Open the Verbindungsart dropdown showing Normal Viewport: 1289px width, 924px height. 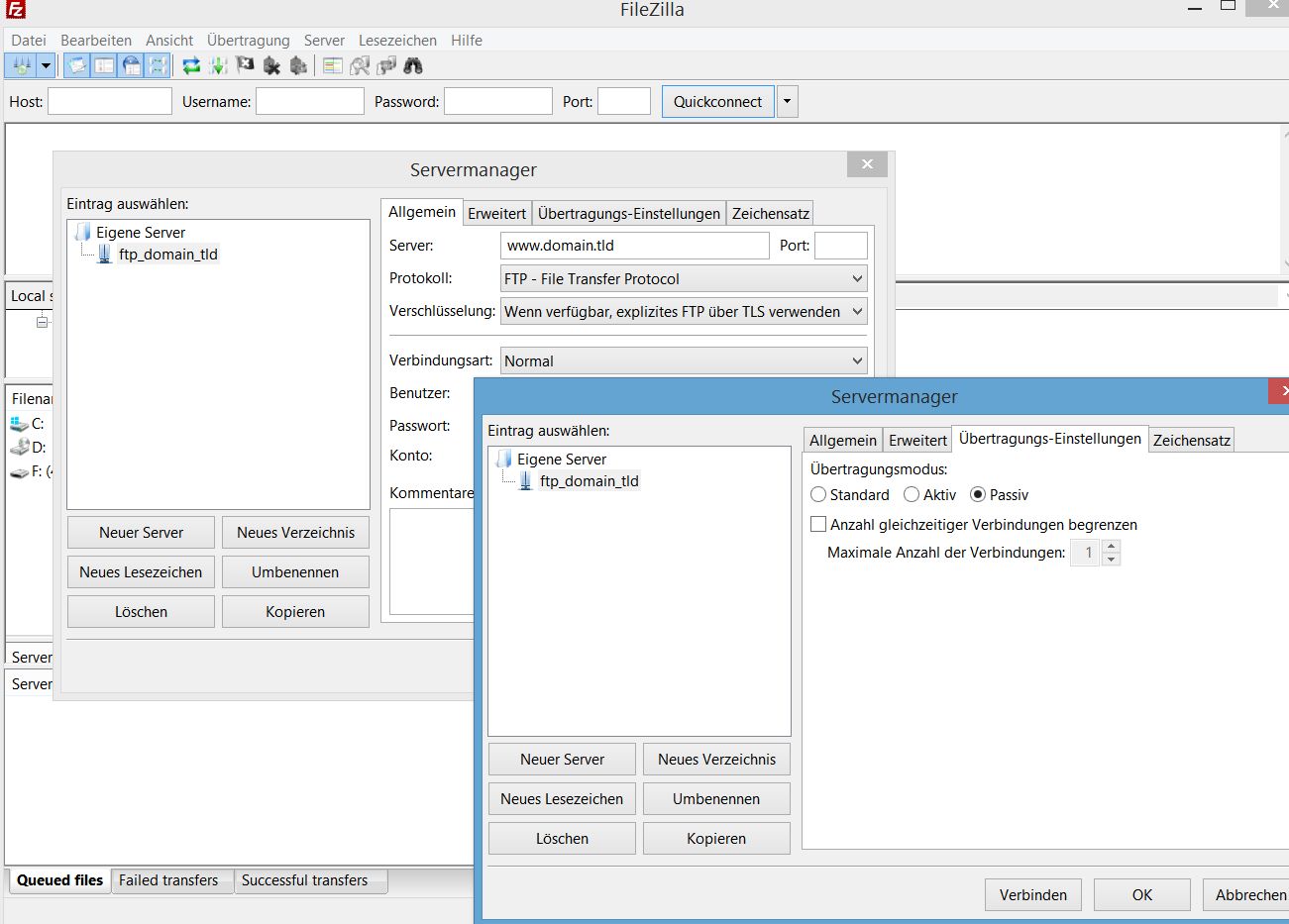pos(684,360)
